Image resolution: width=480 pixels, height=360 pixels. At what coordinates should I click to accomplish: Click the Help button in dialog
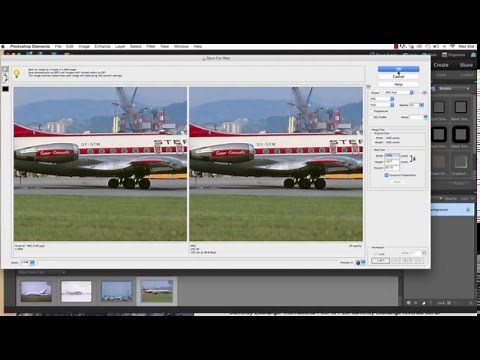tap(398, 84)
